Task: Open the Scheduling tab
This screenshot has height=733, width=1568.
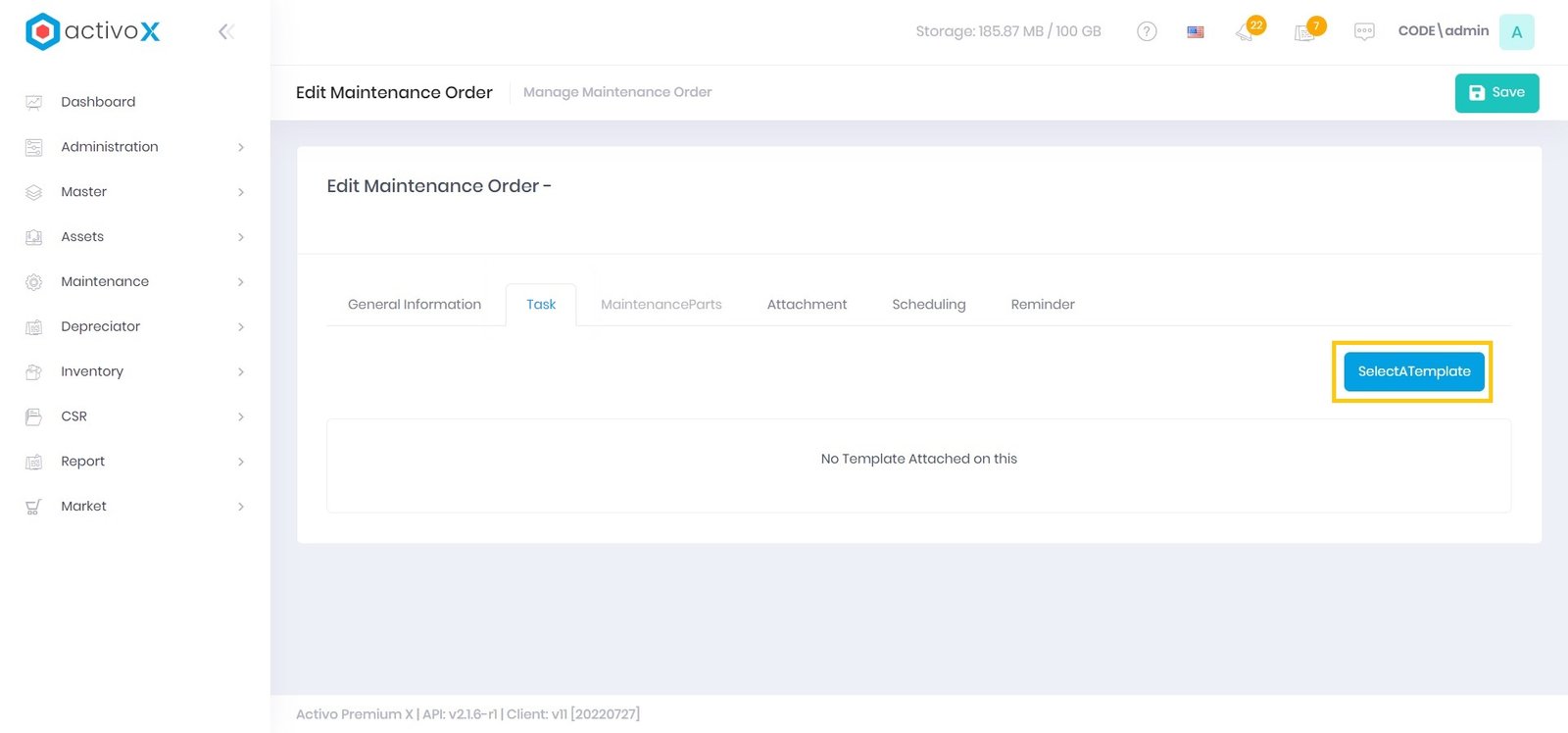Action: click(928, 305)
